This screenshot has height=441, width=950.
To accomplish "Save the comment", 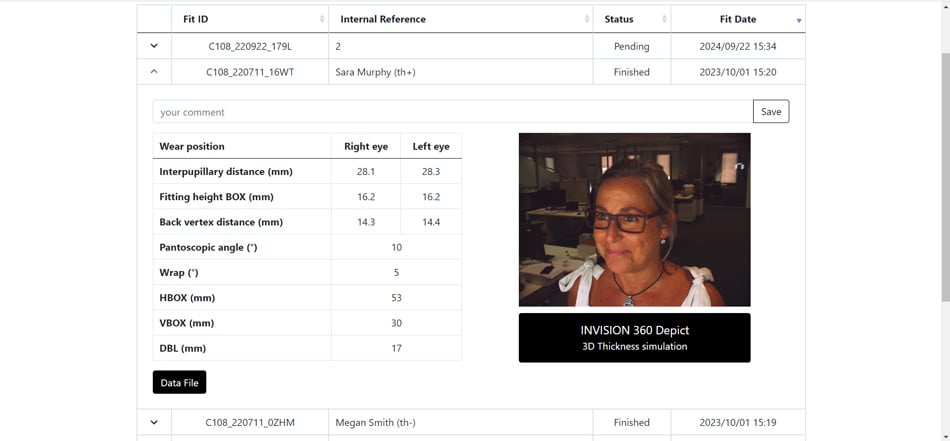I will [770, 112].
